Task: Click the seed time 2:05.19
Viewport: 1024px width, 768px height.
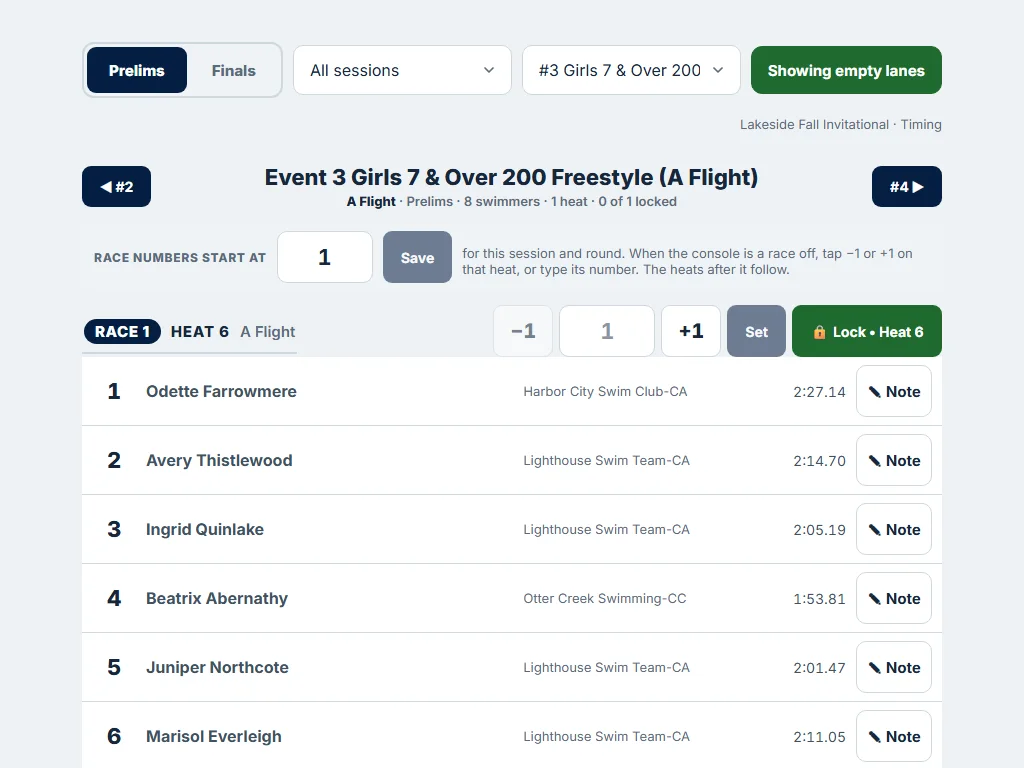Action: (x=819, y=530)
